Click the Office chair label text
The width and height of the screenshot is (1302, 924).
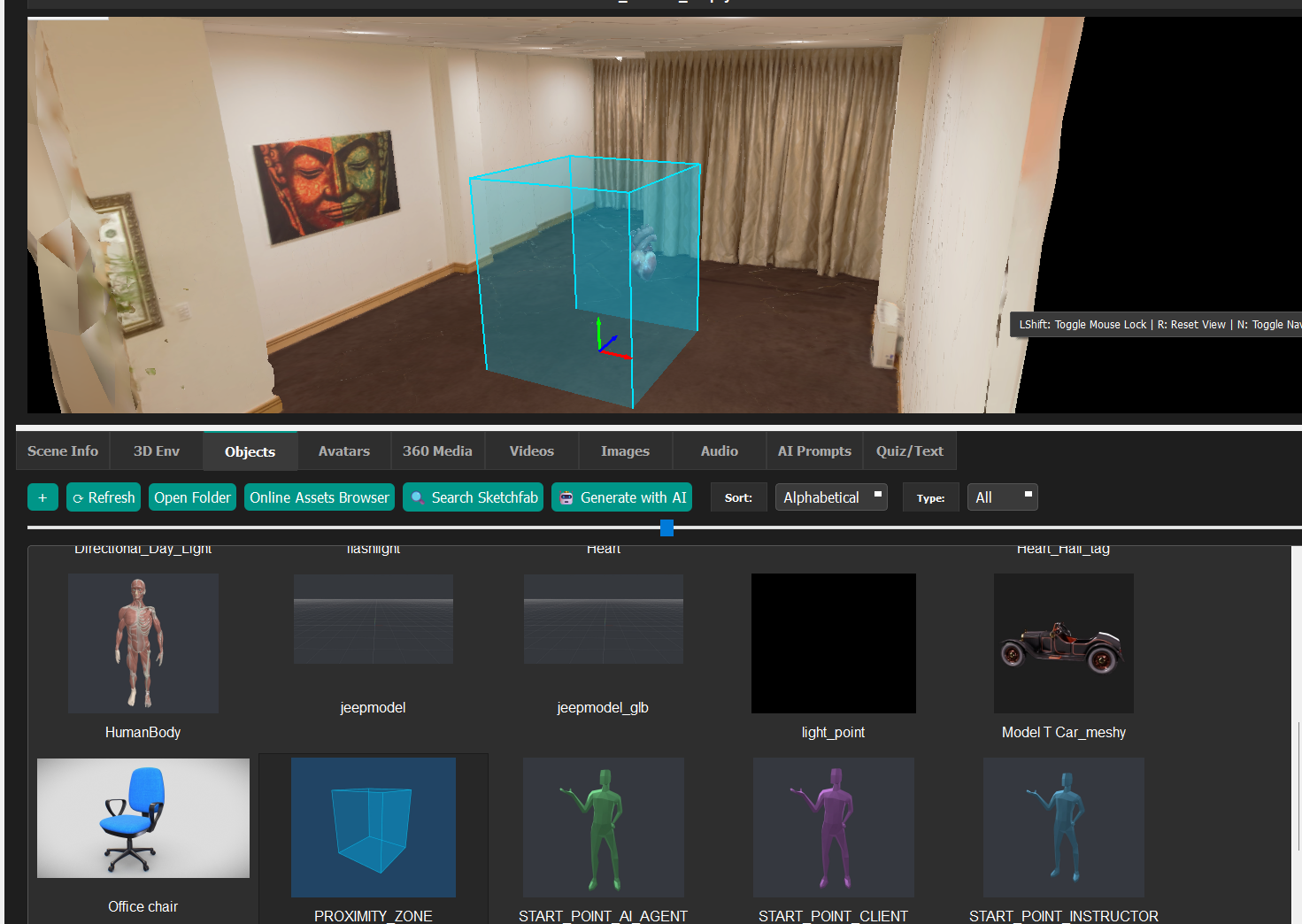[143, 906]
